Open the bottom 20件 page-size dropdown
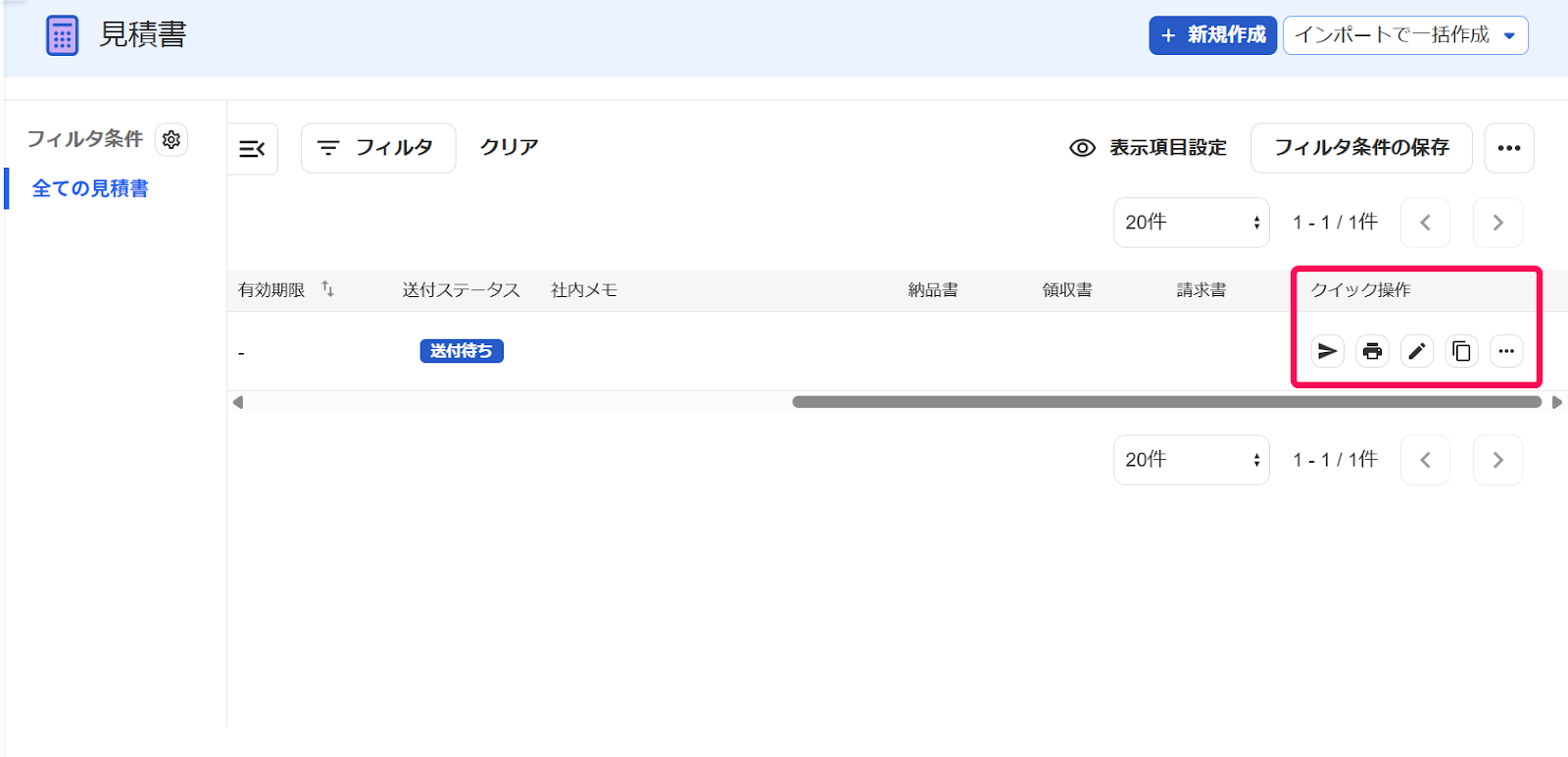The height and width of the screenshot is (757, 1568). pyautogui.click(x=1192, y=460)
